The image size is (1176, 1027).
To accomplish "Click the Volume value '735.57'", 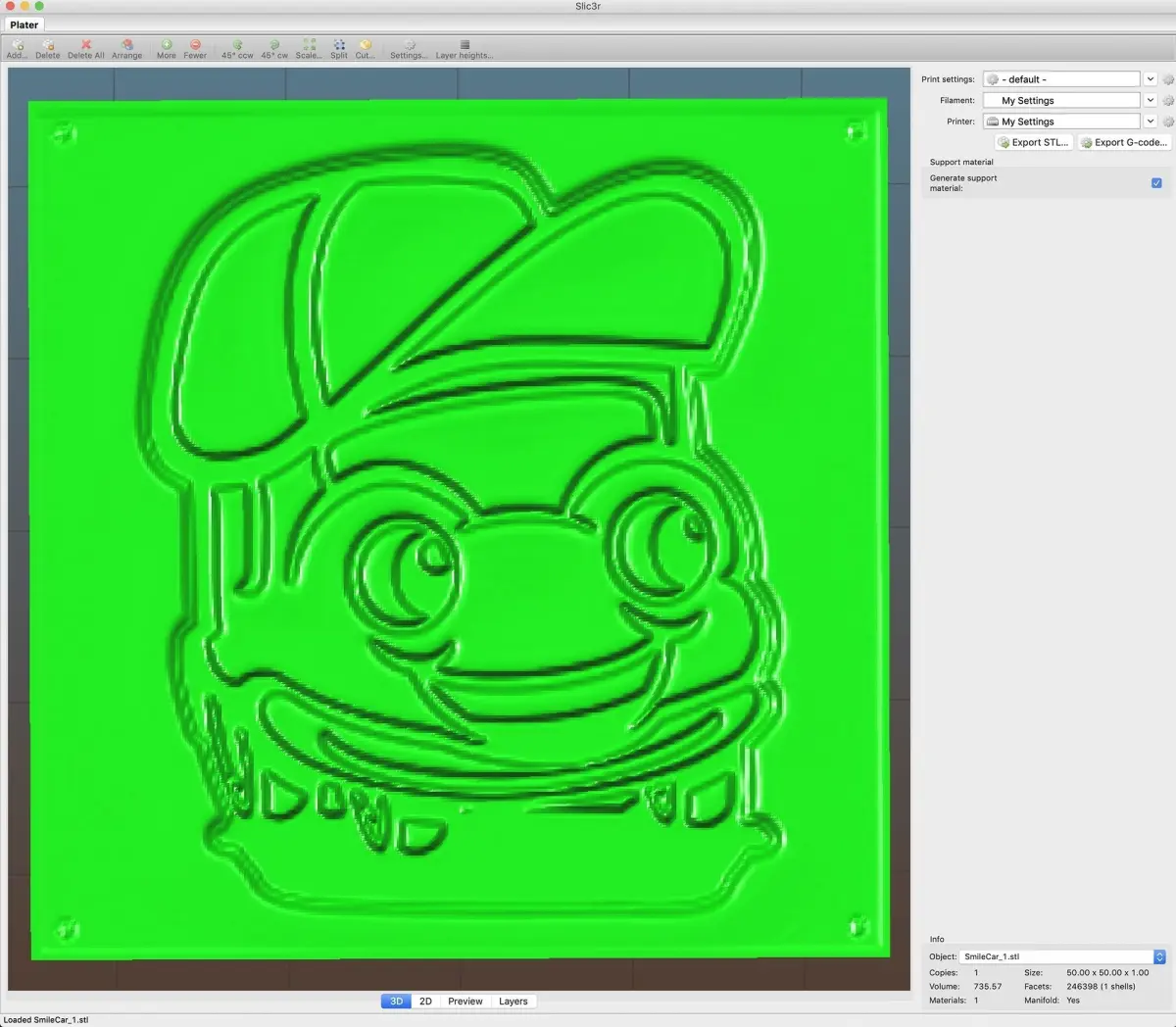I will click(x=988, y=987).
